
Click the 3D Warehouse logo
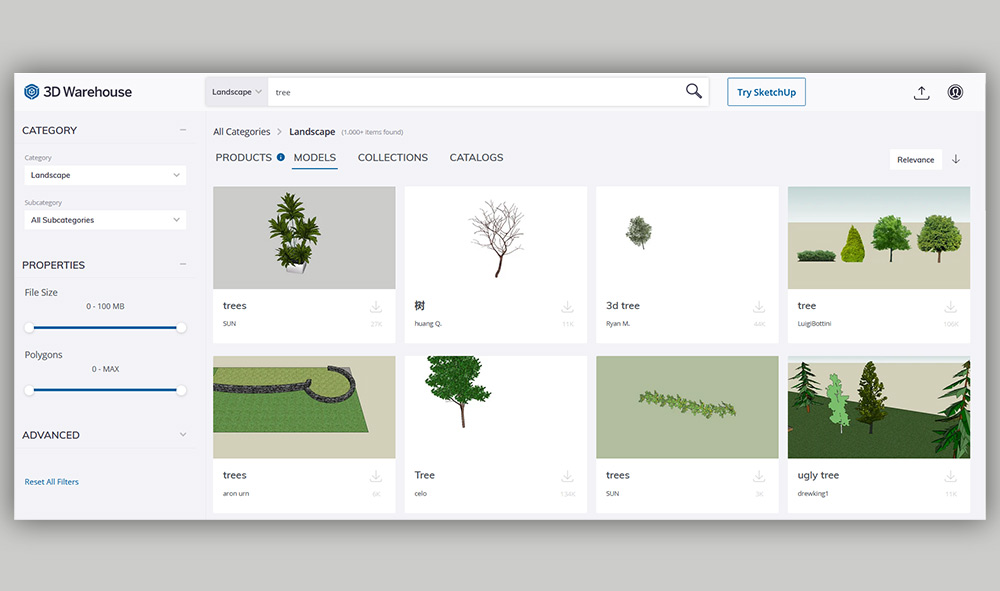click(78, 92)
